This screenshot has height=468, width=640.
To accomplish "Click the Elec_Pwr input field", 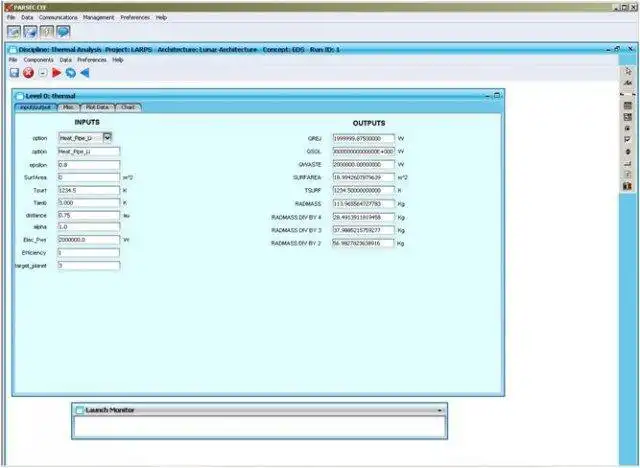I will click(x=89, y=240).
